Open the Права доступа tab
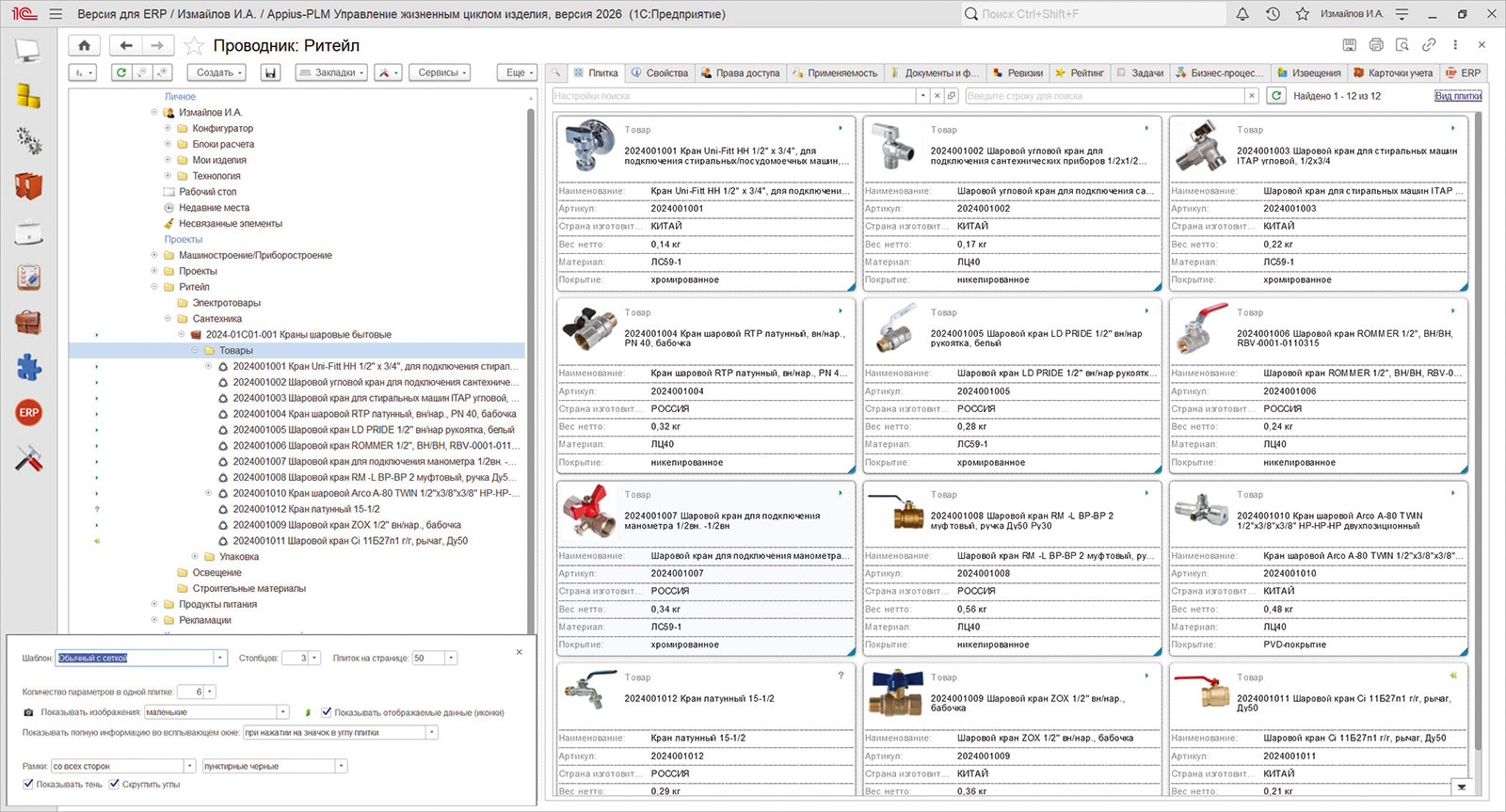This screenshot has height=812, width=1506. [741, 72]
